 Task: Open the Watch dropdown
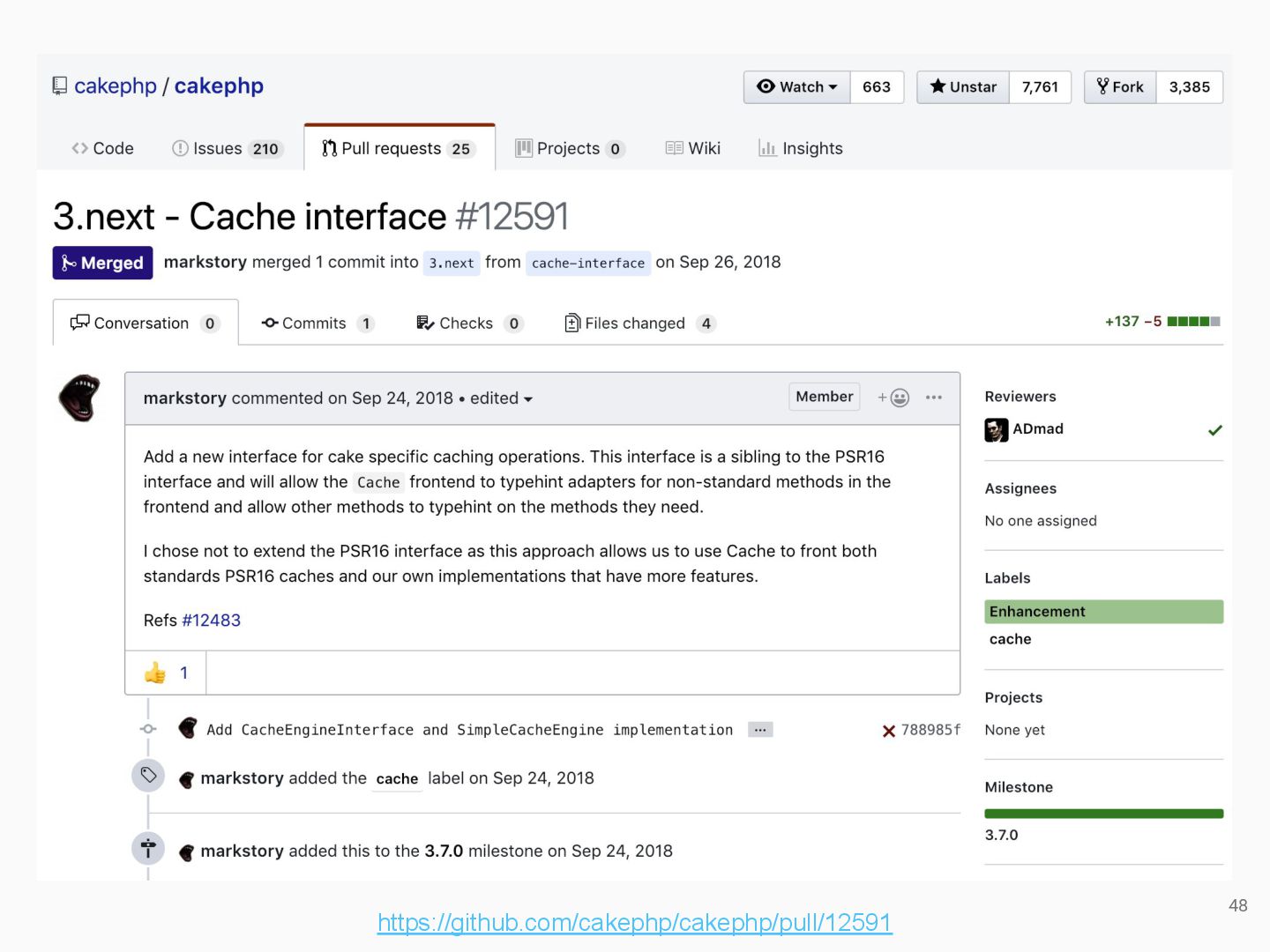[797, 87]
